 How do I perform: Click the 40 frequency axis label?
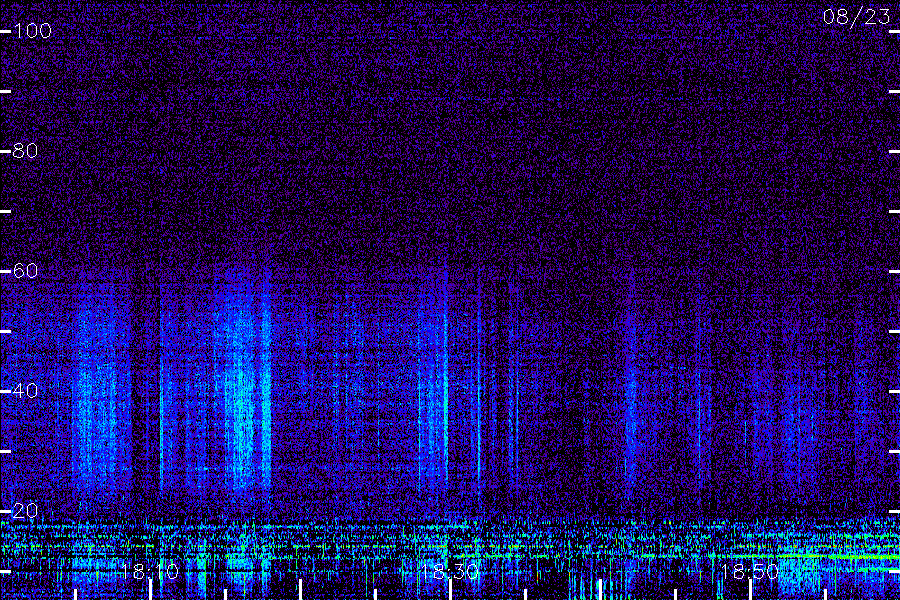(25, 391)
